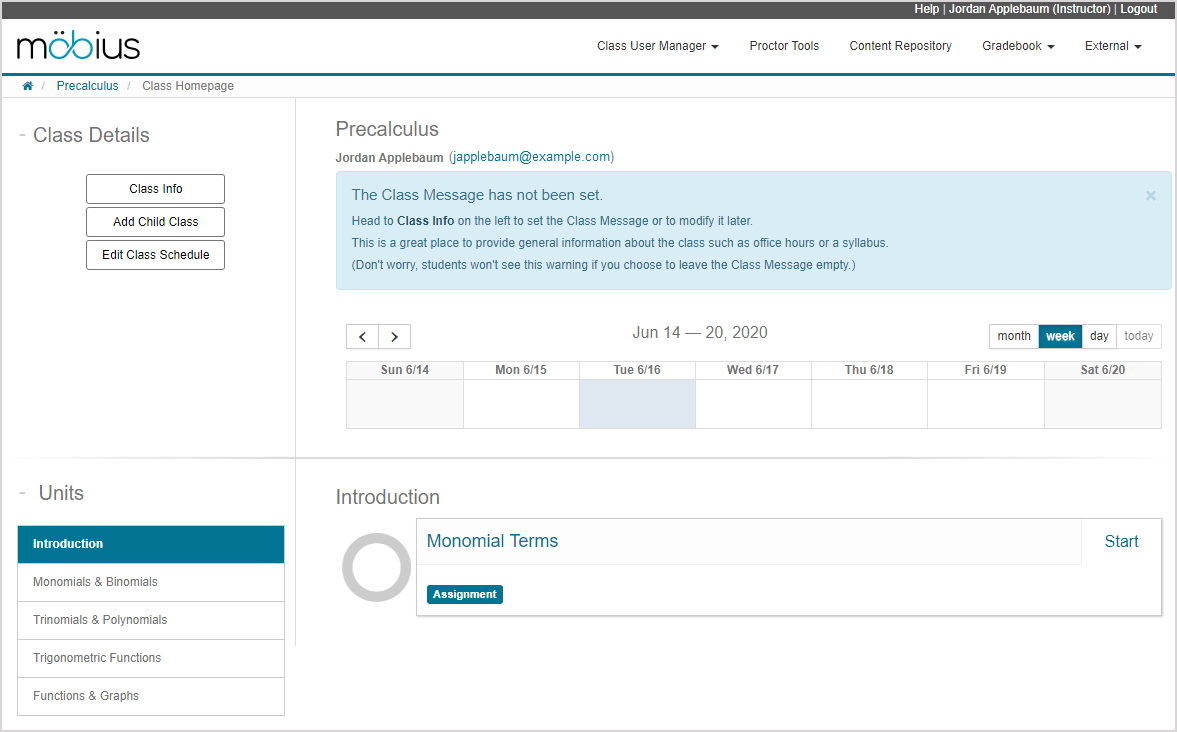Select the week calendar view
Viewport: 1177px width, 732px height.
pyautogui.click(x=1060, y=336)
